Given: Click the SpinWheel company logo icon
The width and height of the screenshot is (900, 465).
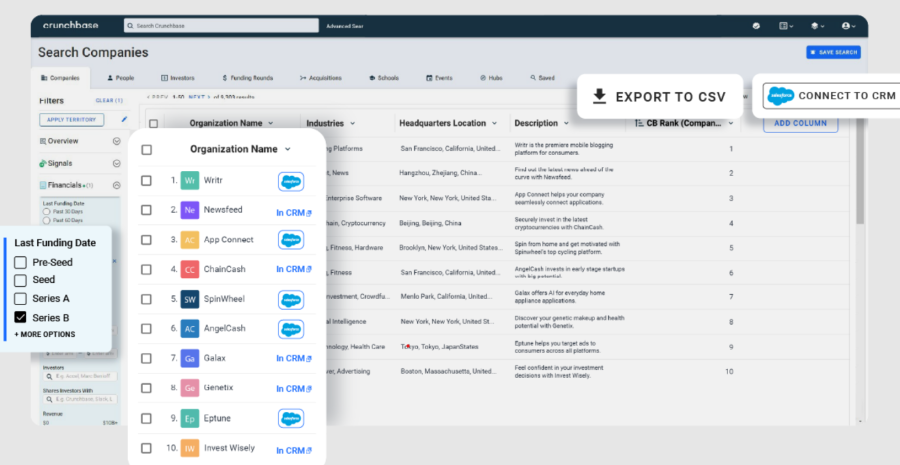Looking at the screenshot, I should pyautogui.click(x=190, y=299).
